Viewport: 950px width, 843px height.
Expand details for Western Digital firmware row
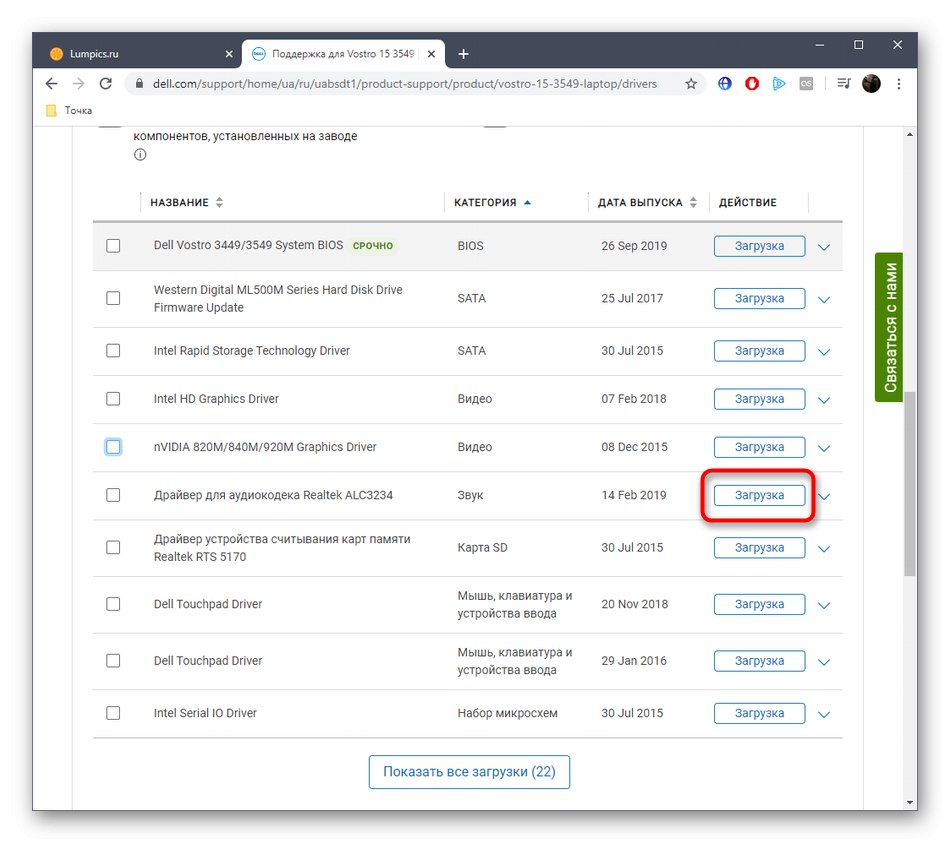click(824, 299)
